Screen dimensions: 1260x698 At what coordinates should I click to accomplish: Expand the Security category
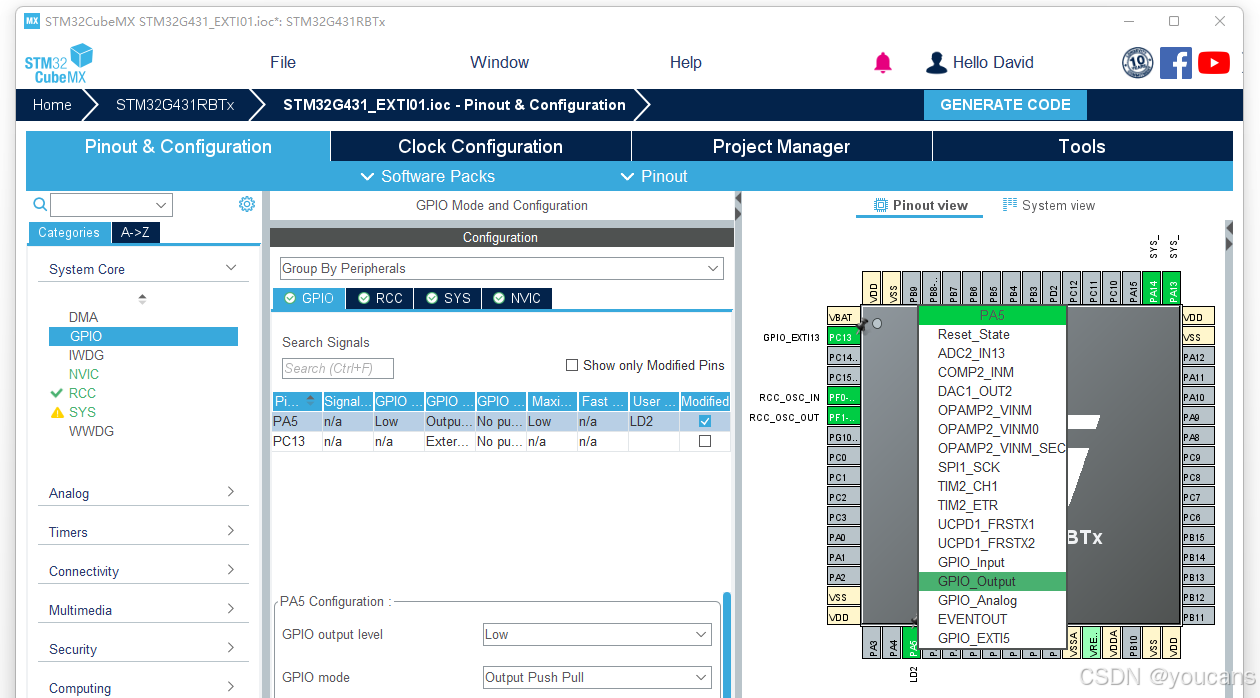click(231, 648)
